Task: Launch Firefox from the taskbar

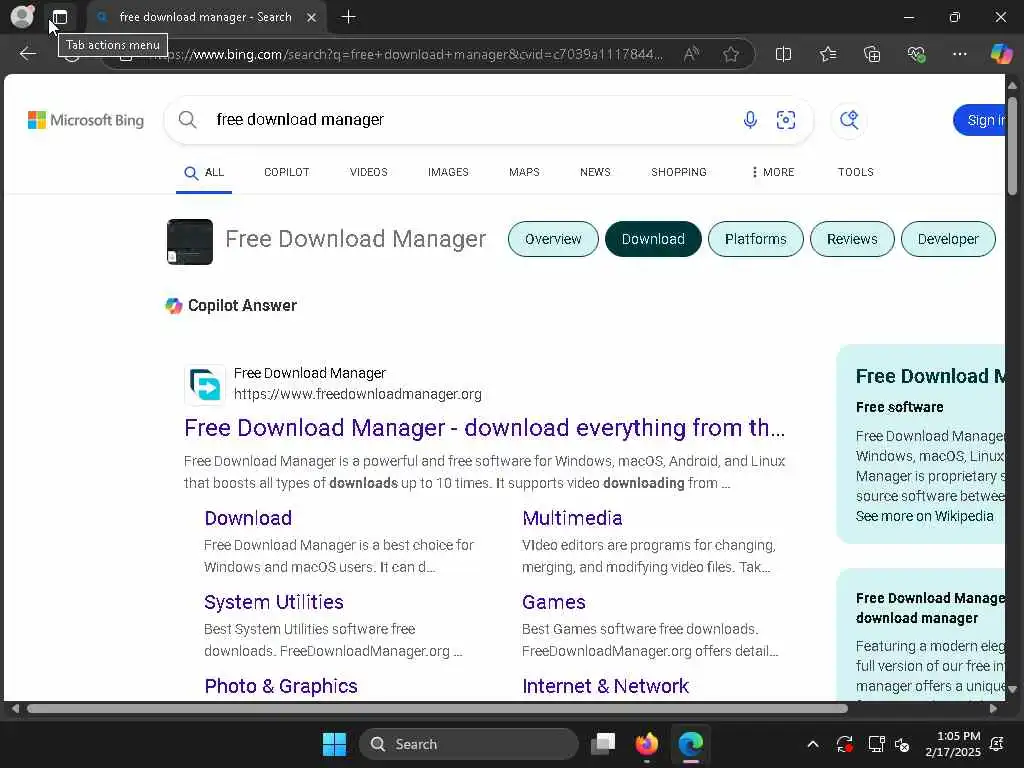Action: pyautogui.click(x=647, y=744)
